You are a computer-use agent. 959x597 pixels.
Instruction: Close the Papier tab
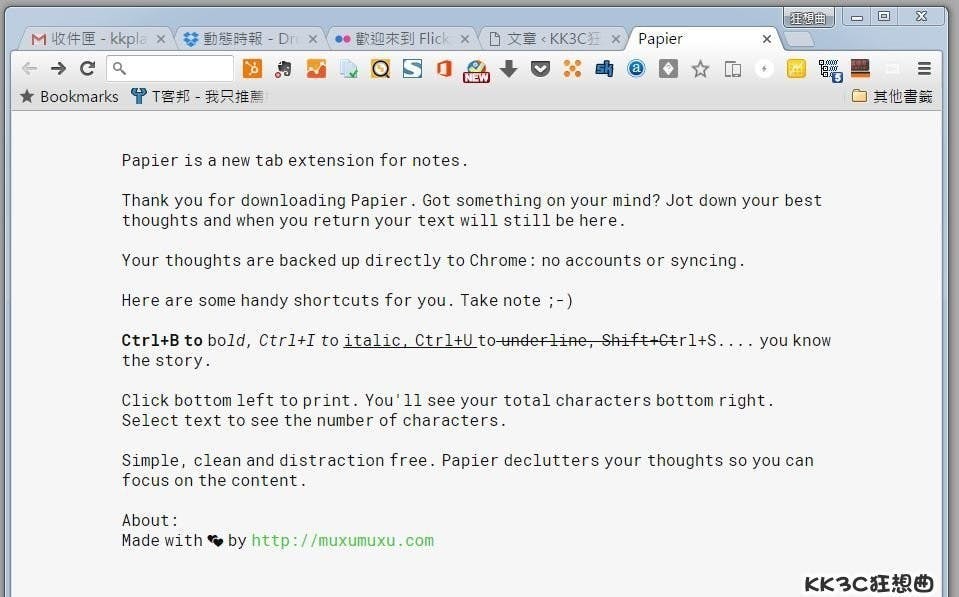767,39
